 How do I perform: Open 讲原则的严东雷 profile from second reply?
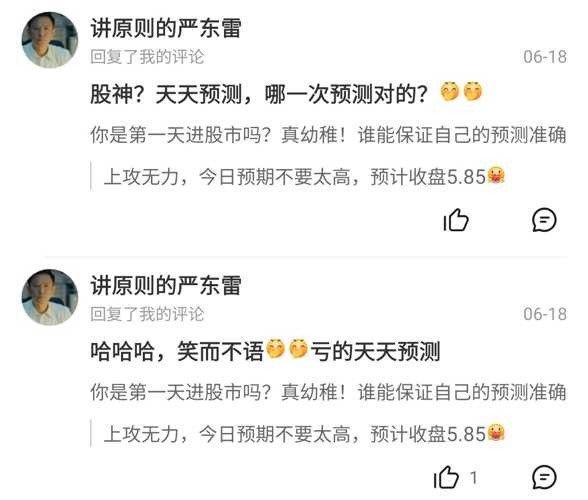tap(166, 285)
